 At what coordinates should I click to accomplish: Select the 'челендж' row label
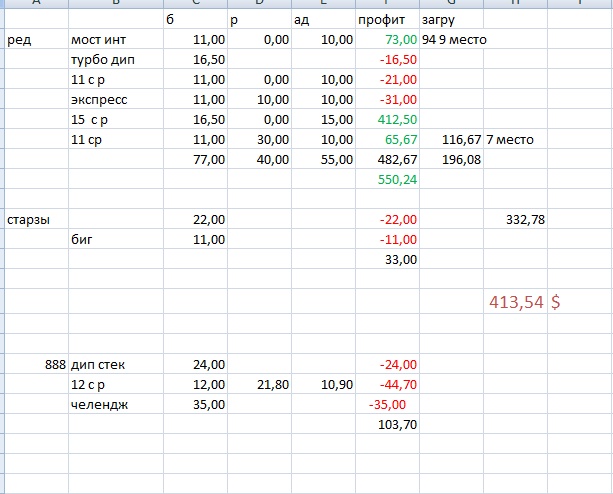click(x=116, y=404)
